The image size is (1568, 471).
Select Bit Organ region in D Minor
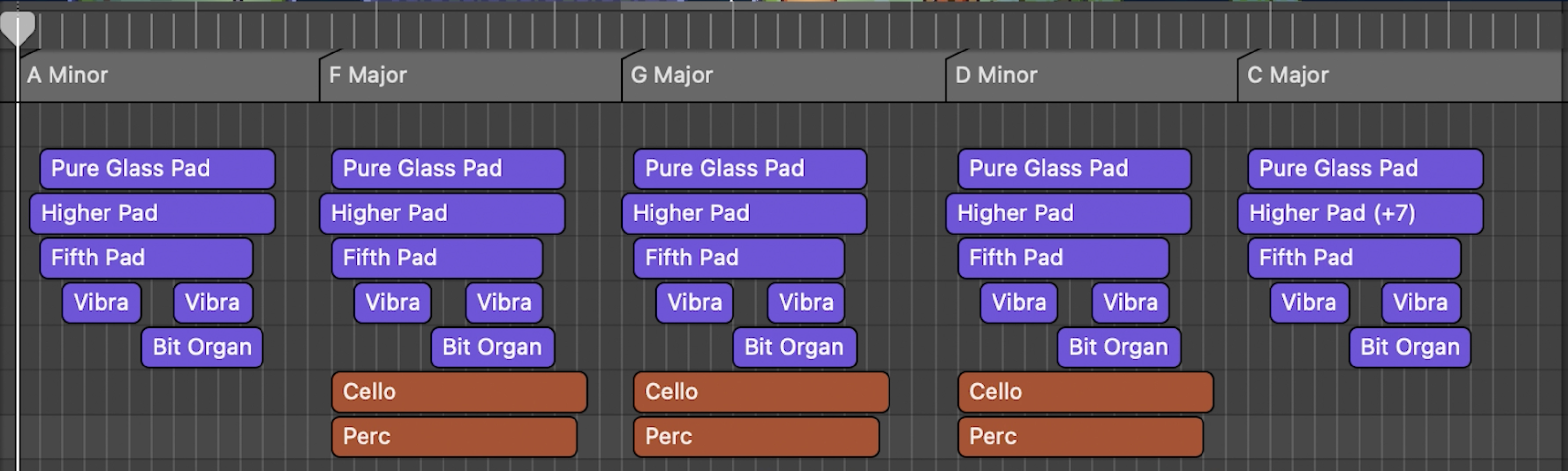pyautogui.click(x=1120, y=347)
